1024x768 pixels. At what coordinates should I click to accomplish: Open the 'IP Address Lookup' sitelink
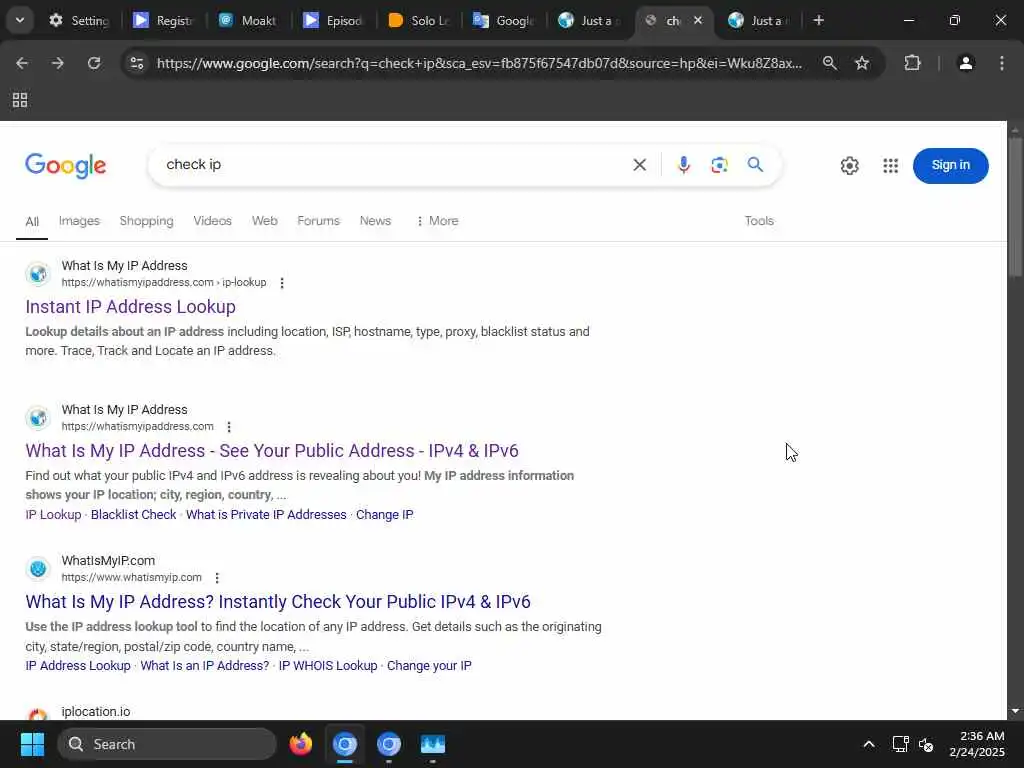[78, 665]
